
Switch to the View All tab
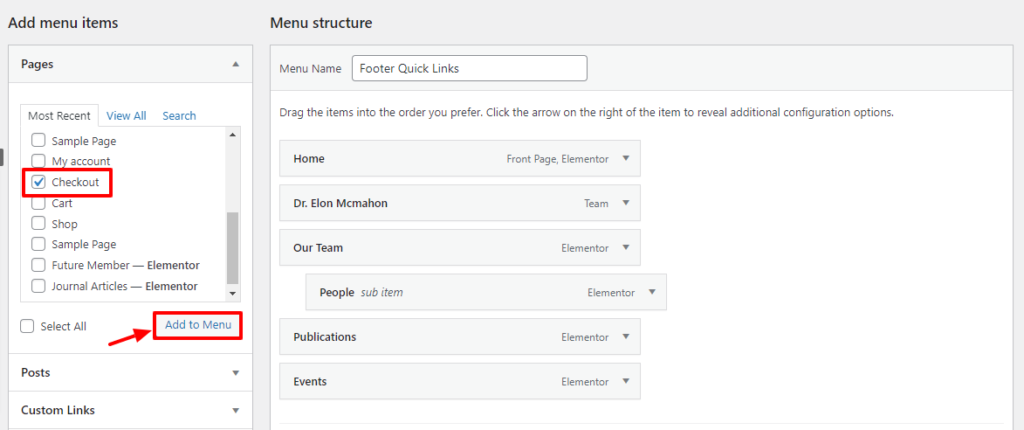coord(126,116)
